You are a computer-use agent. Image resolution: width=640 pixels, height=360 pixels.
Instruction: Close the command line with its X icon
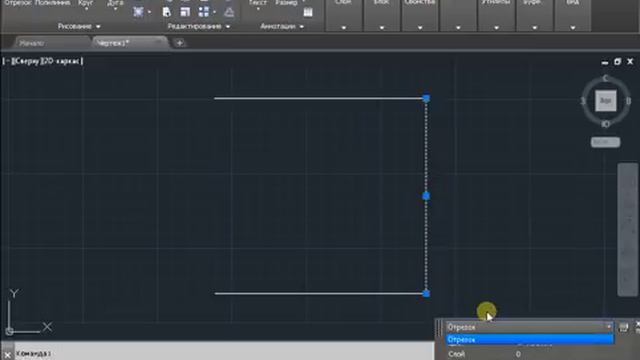pyautogui.click(x=7, y=355)
